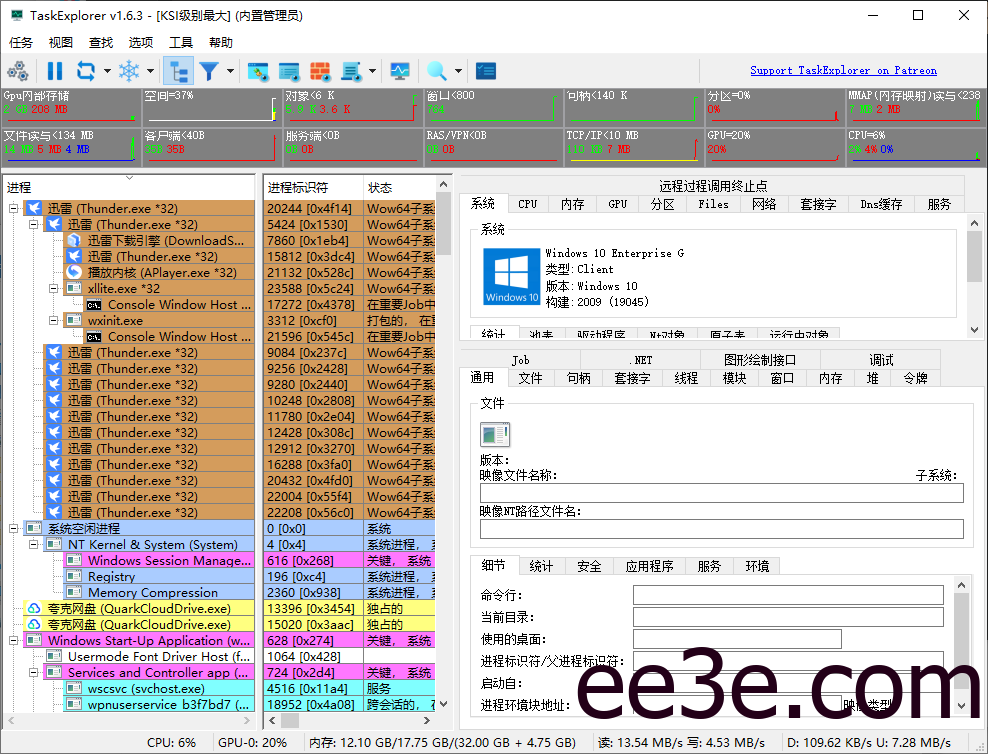Image resolution: width=988 pixels, height=754 pixels.
Task: Pause list refreshing with pause icon
Action: click(x=55, y=71)
